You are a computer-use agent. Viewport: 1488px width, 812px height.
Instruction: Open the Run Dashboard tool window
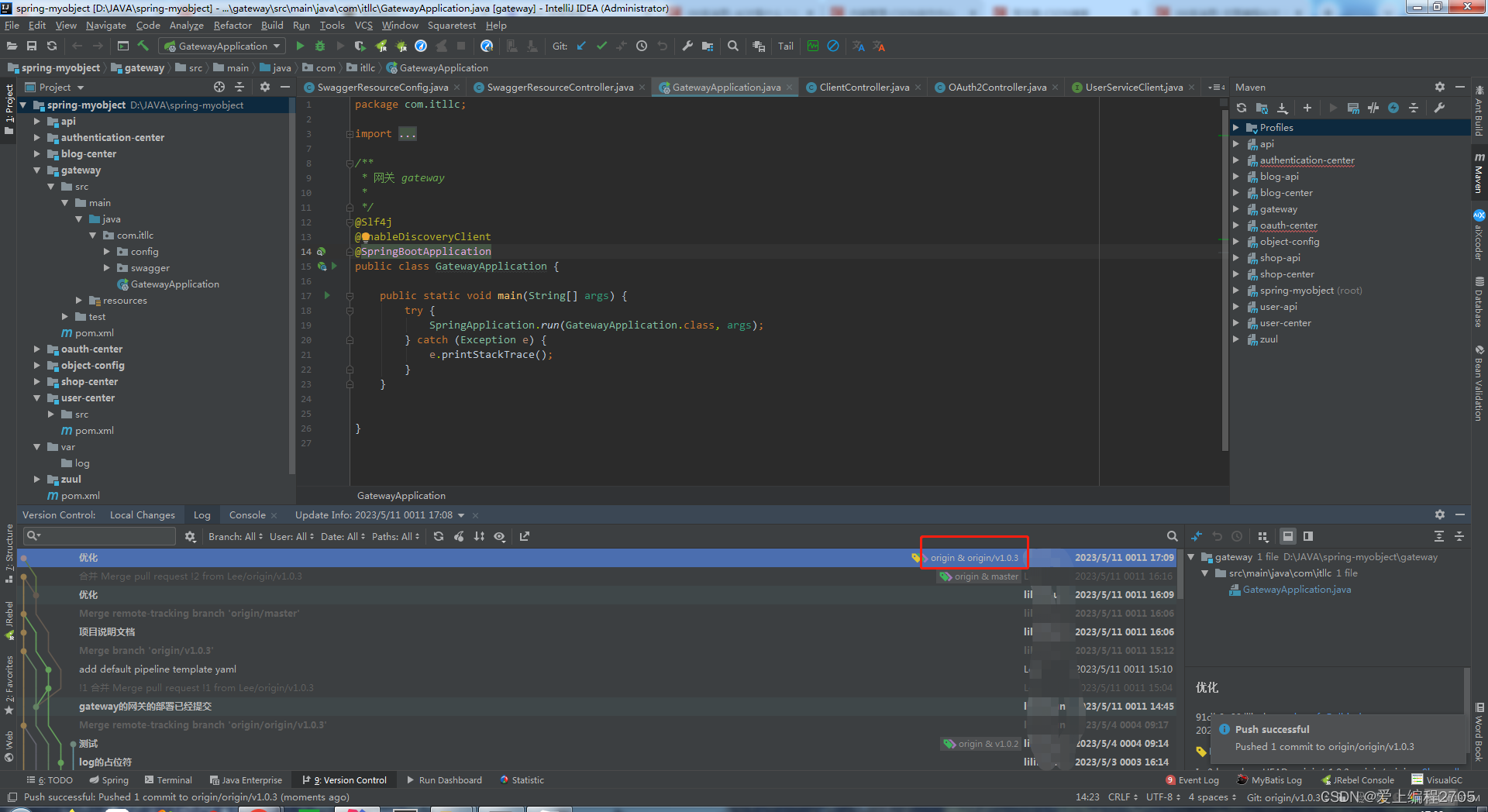(x=445, y=780)
